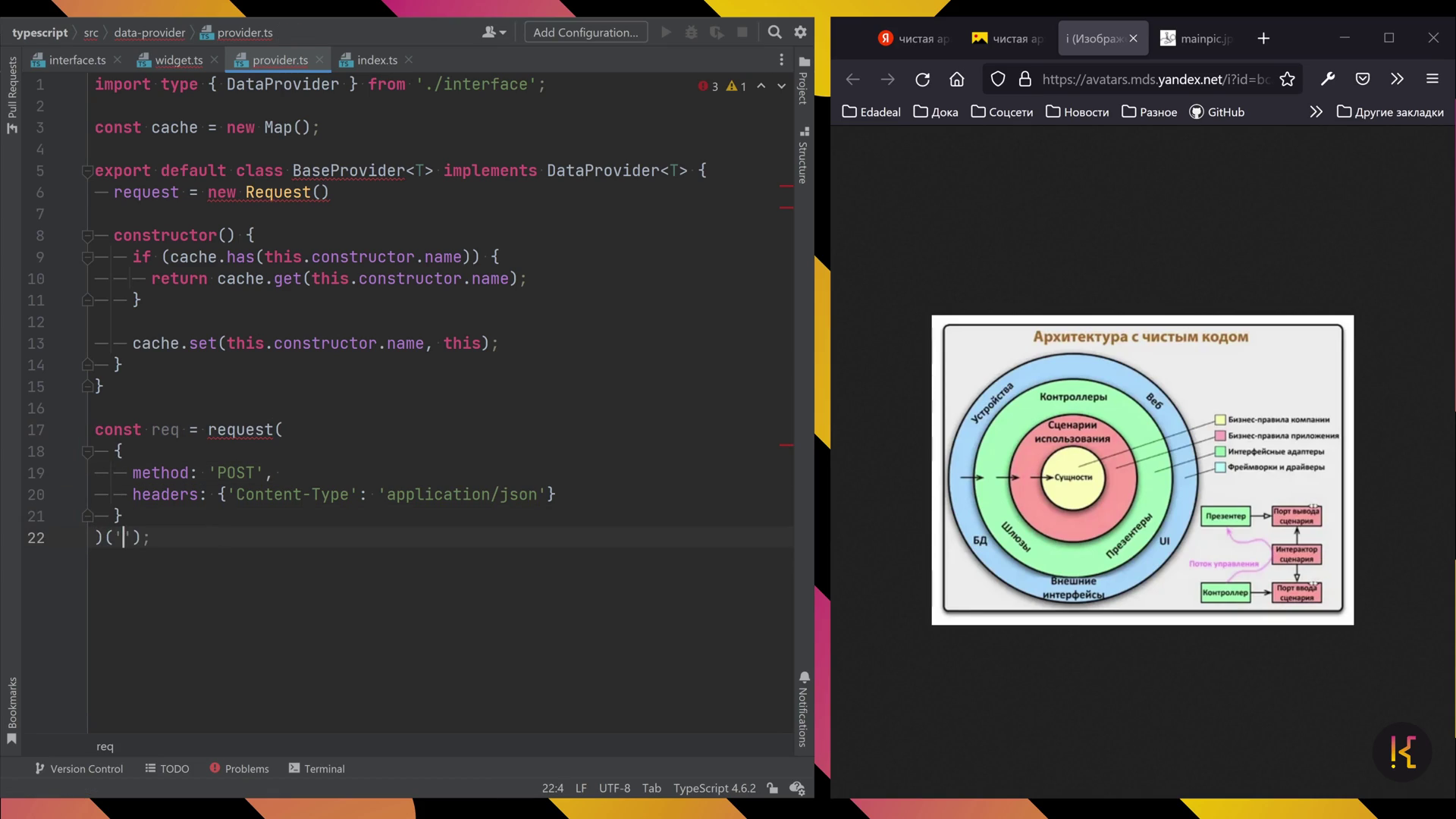Viewport: 1456px width, 819px height.
Task: Close the interface.ts tab
Action: coord(117,60)
